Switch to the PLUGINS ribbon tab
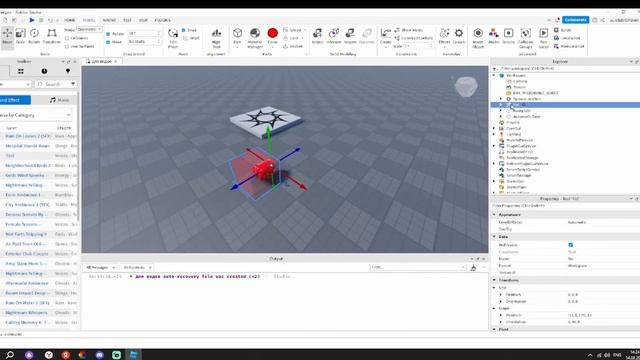This screenshot has width=640, height=360. click(x=162, y=20)
